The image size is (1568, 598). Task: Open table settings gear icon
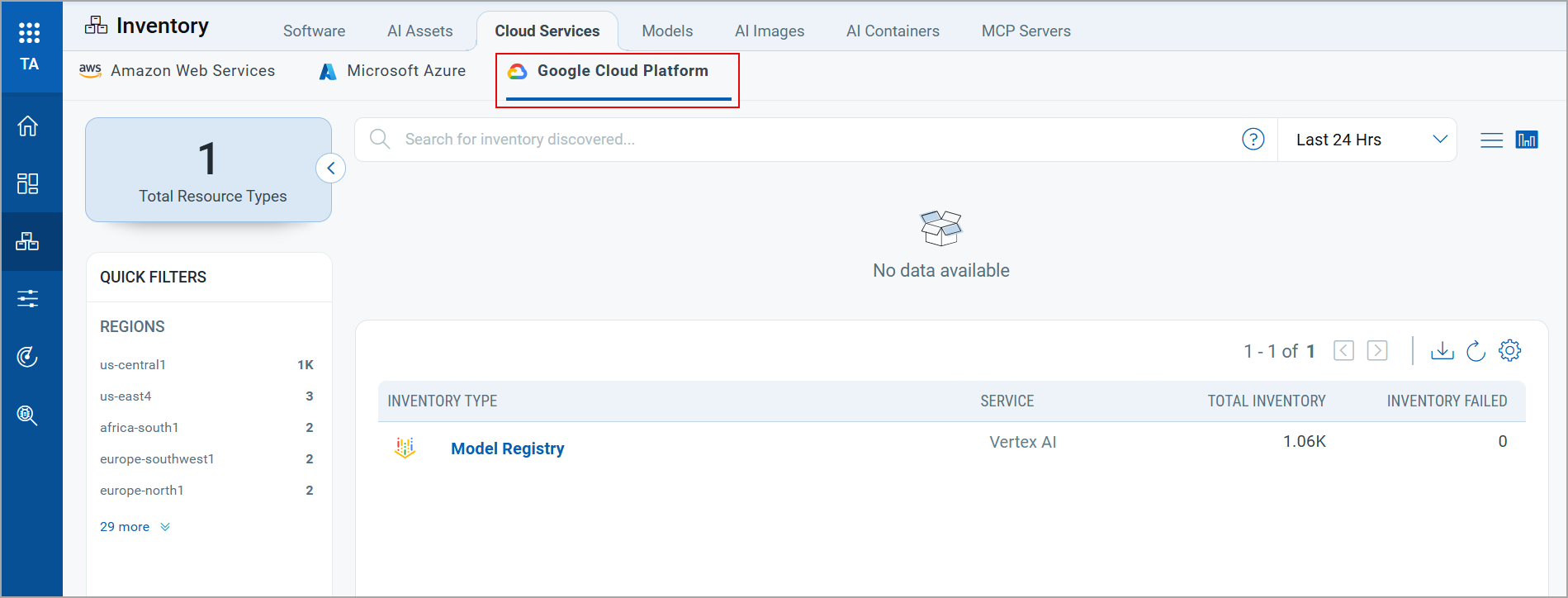[1510, 350]
